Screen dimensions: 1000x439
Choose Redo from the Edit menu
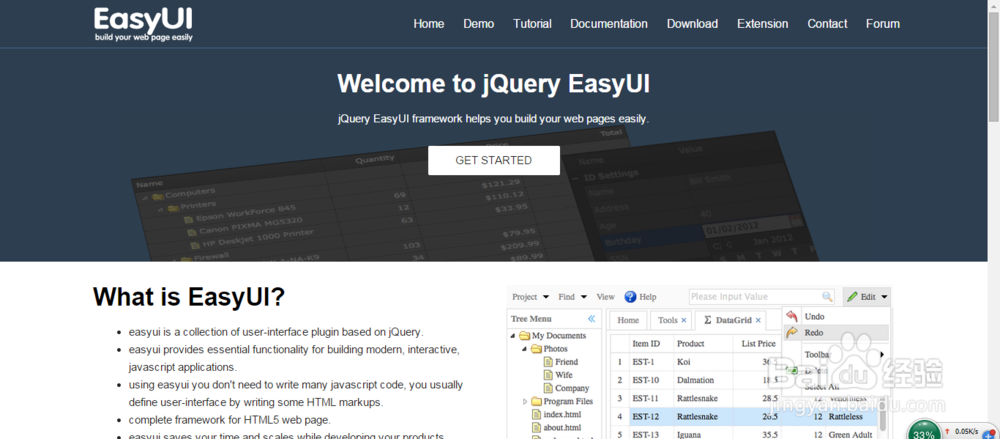point(835,332)
